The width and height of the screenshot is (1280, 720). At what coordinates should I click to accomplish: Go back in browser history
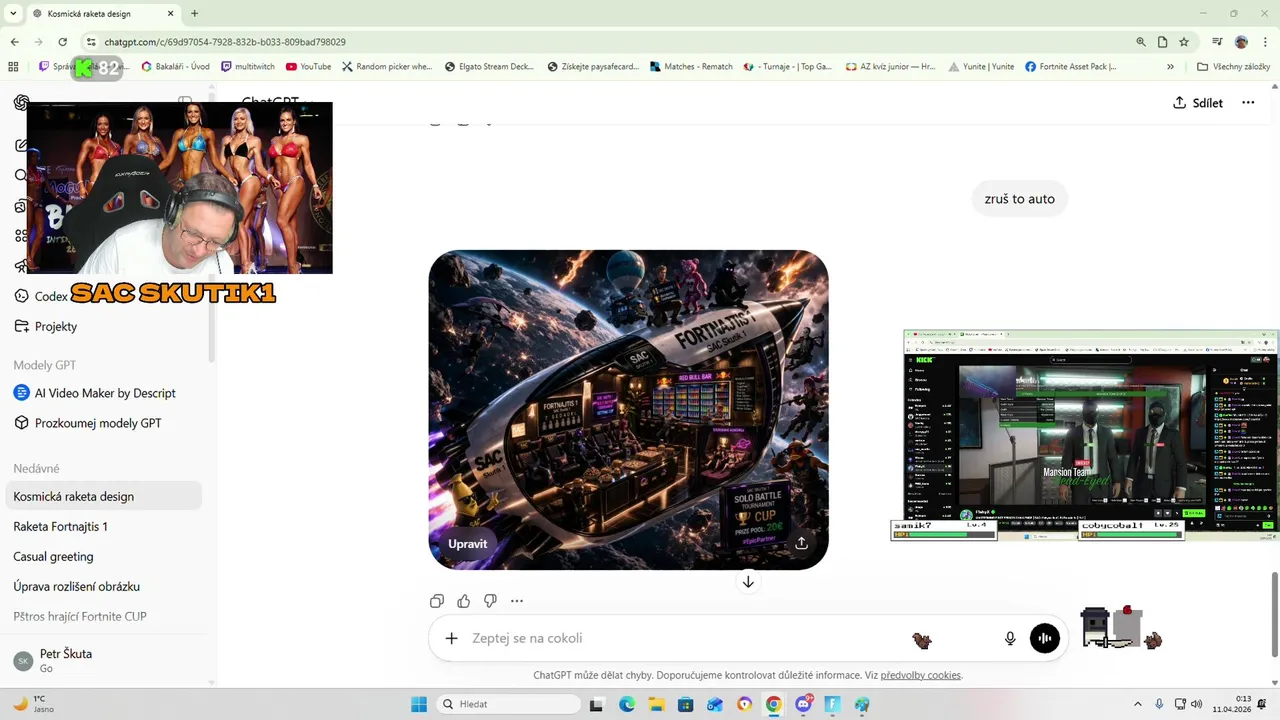tap(15, 42)
